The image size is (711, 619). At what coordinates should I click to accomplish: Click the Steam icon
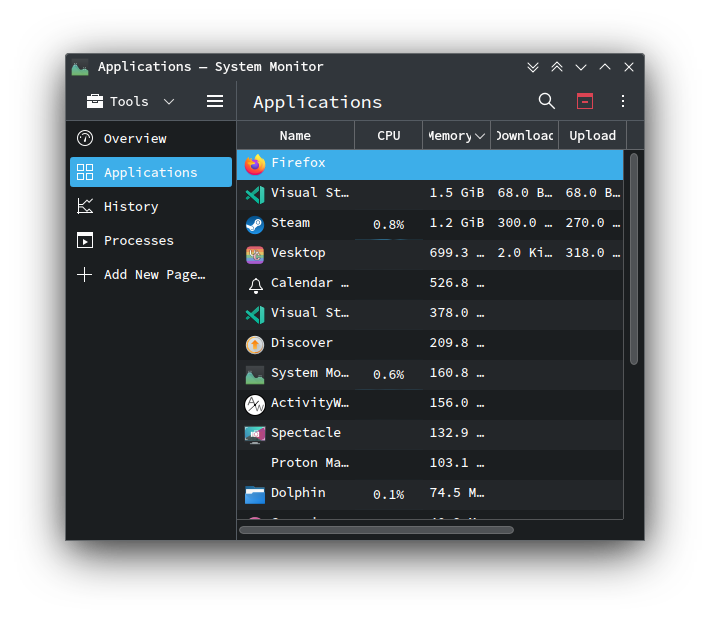[255, 225]
